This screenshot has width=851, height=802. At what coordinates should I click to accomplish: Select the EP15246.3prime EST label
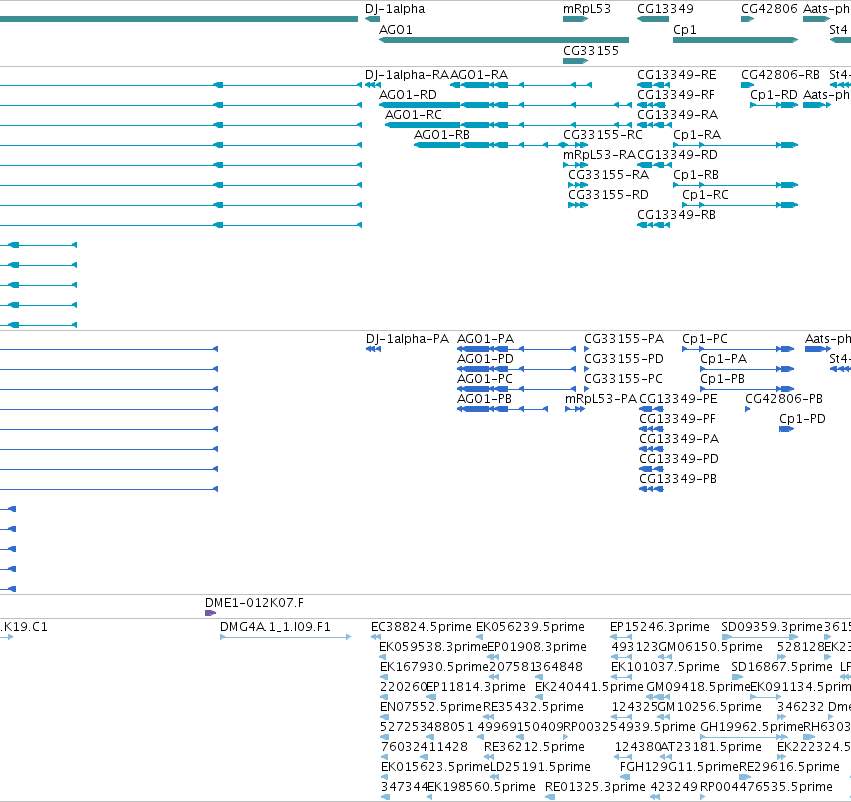tap(659, 627)
